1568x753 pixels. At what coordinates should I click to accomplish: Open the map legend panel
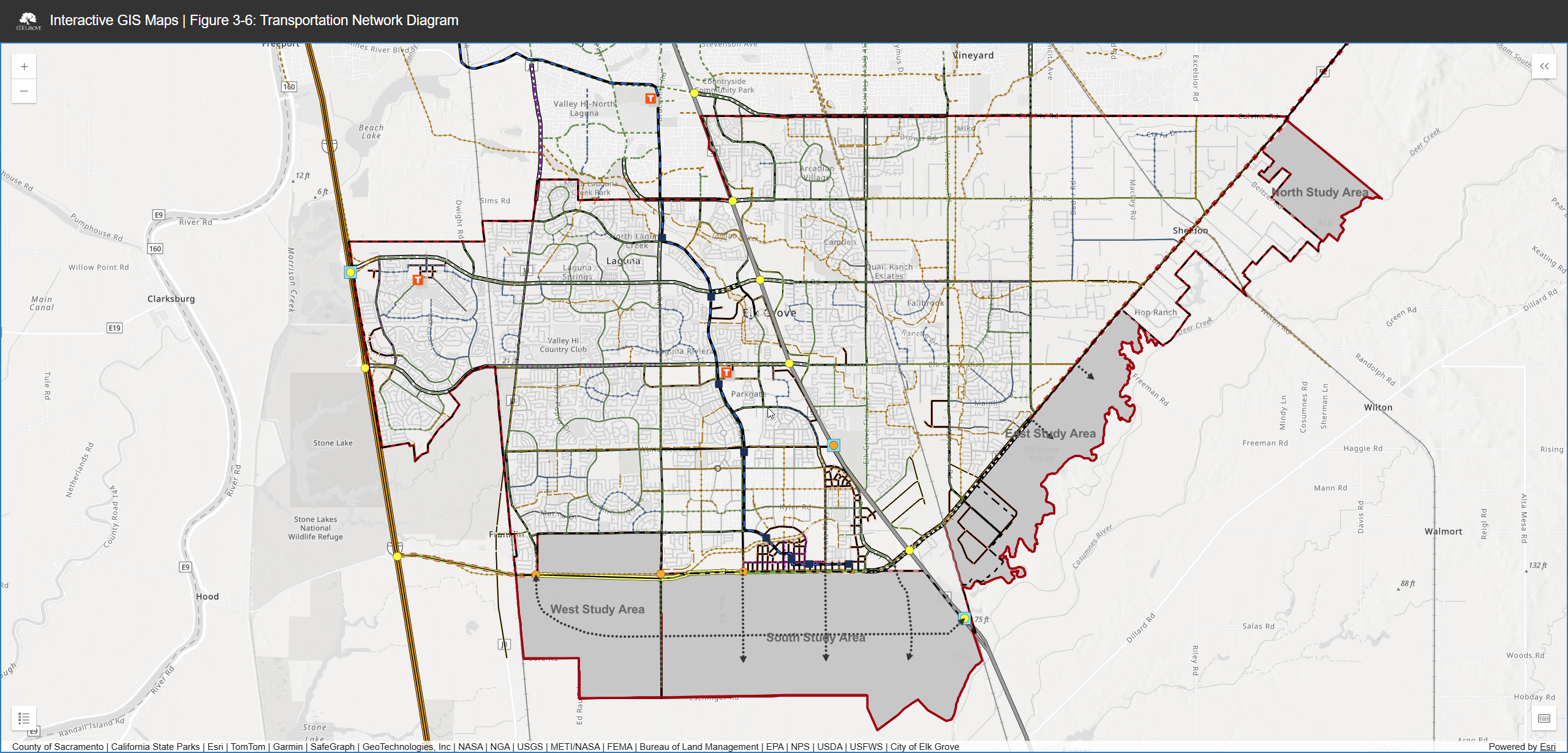pyautogui.click(x=24, y=718)
